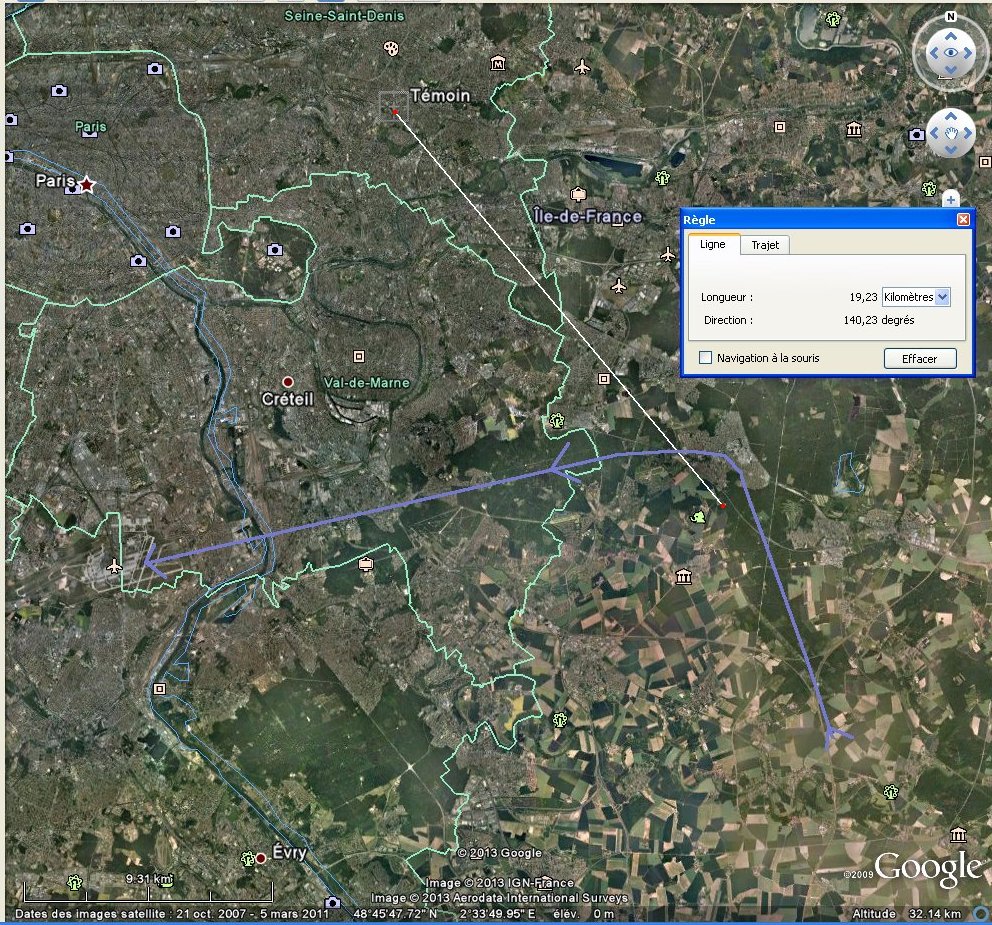The height and width of the screenshot is (925, 992).
Task: Click the Paris capital star marker
Action: pos(87,184)
